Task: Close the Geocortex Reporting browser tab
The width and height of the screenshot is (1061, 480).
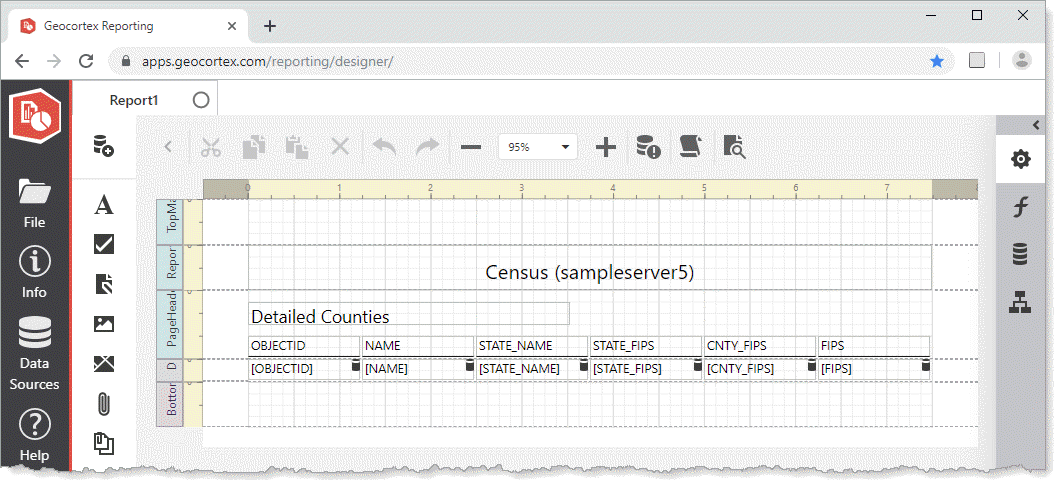Action: pyautogui.click(x=232, y=26)
